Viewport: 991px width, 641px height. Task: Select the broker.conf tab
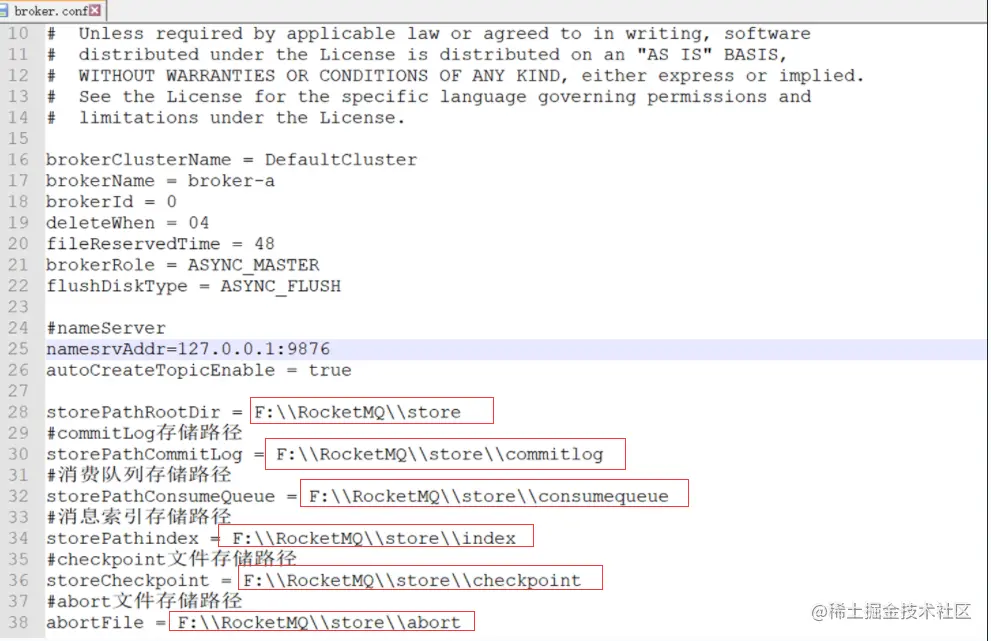(52, 10)
